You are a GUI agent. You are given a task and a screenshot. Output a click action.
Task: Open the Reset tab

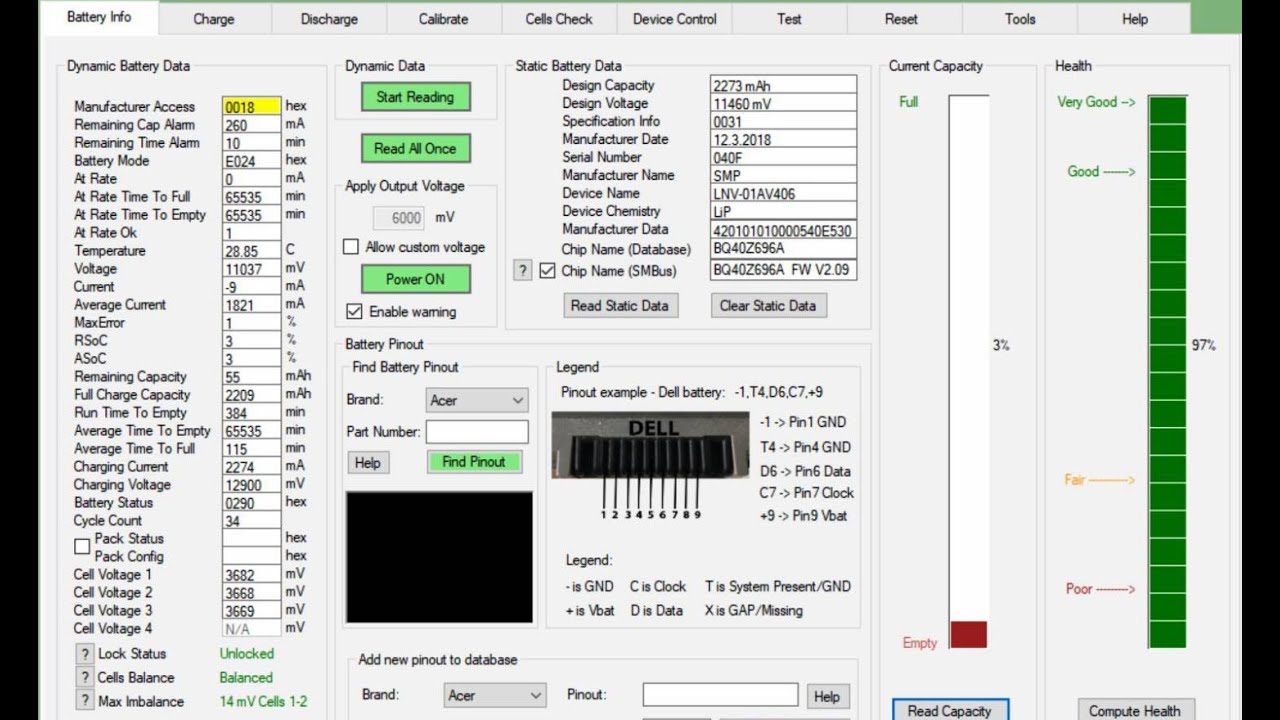click(901, 19)
